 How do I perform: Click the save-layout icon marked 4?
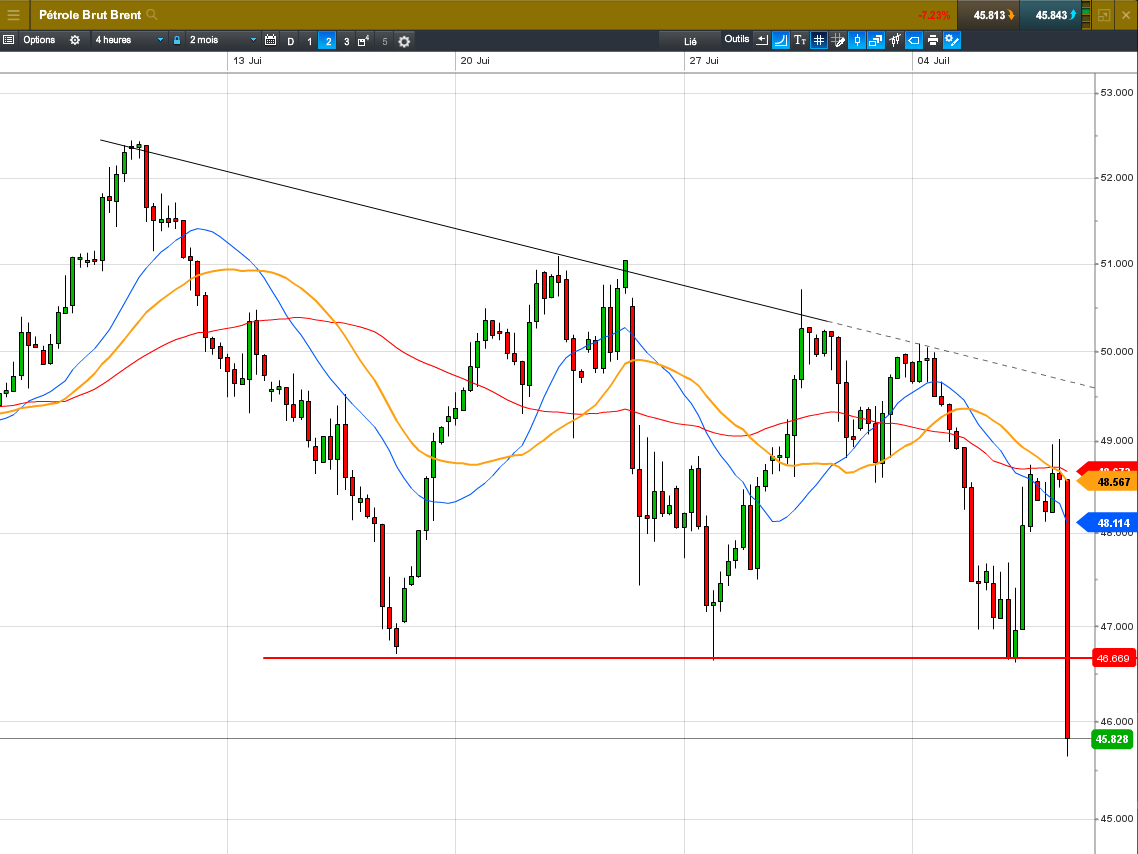click(x=364, y=41)
